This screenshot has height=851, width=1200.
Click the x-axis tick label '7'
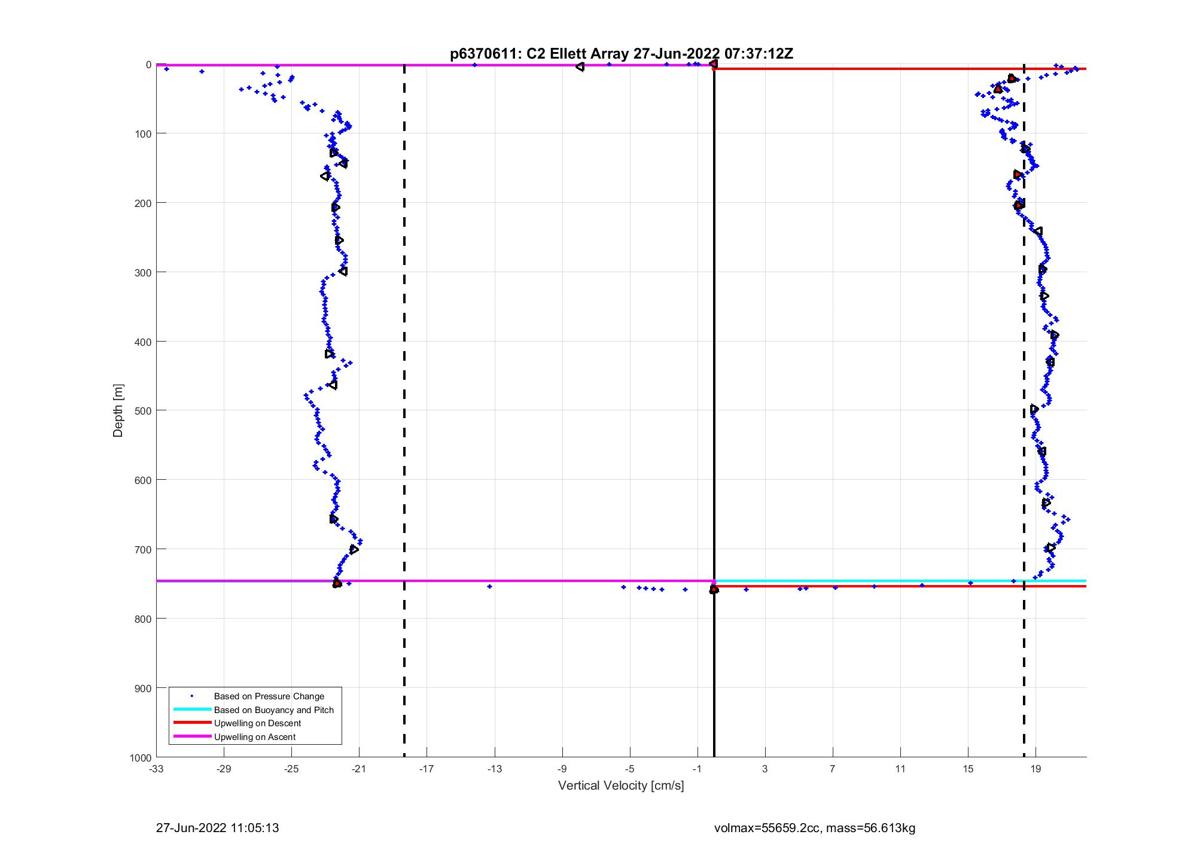pyautogui.click(x=833, y=769)
